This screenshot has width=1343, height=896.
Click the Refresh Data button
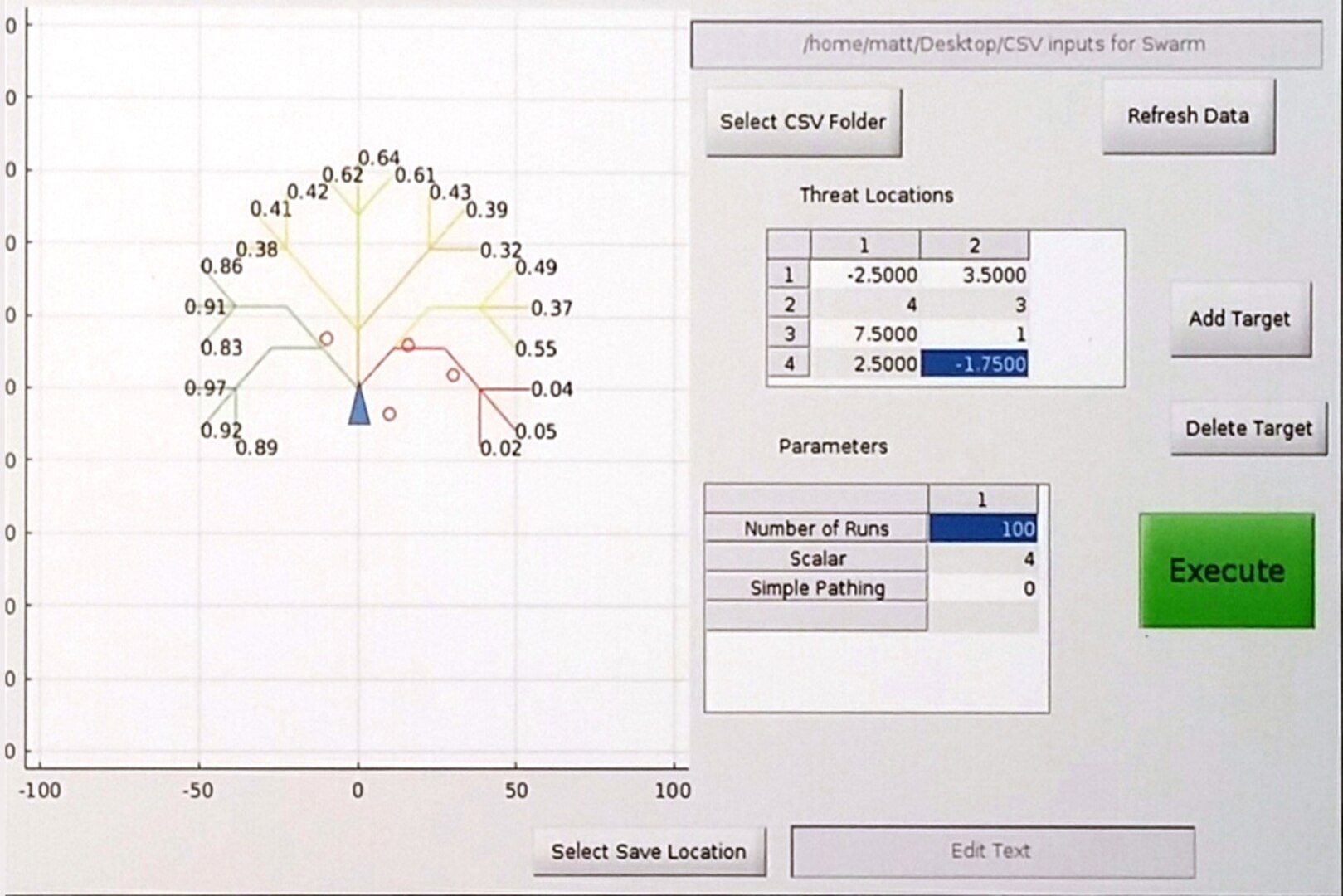click(1188, 116)
